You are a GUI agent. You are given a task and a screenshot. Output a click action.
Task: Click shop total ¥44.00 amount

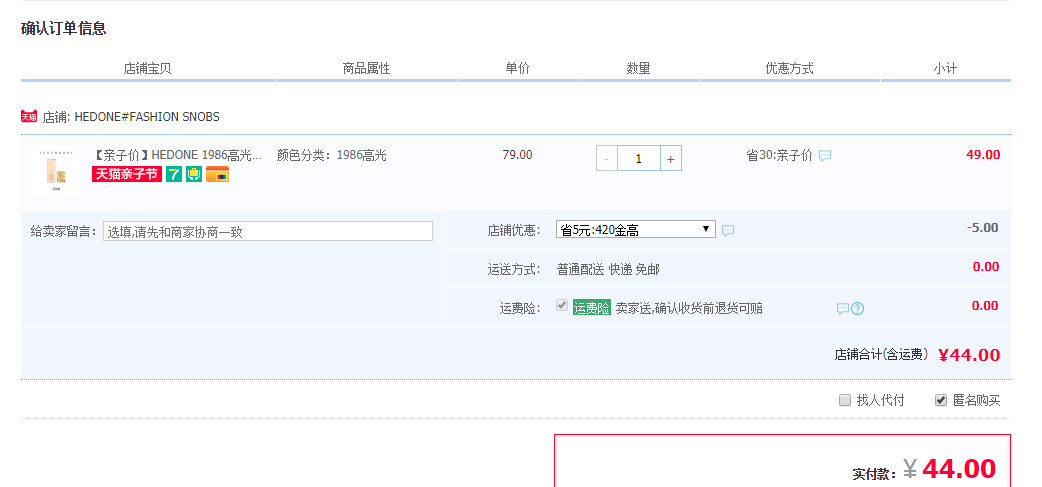969,355
